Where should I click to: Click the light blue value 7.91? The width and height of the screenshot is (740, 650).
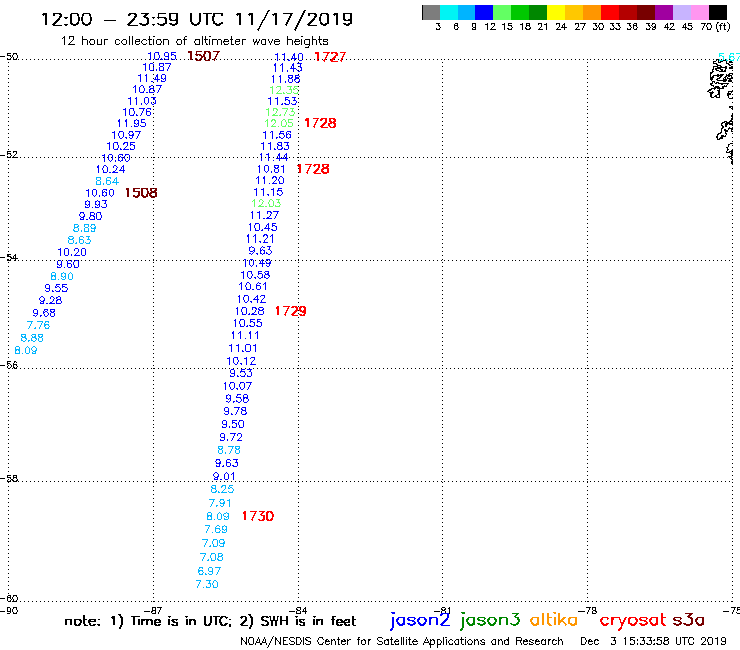click(220, 503)
